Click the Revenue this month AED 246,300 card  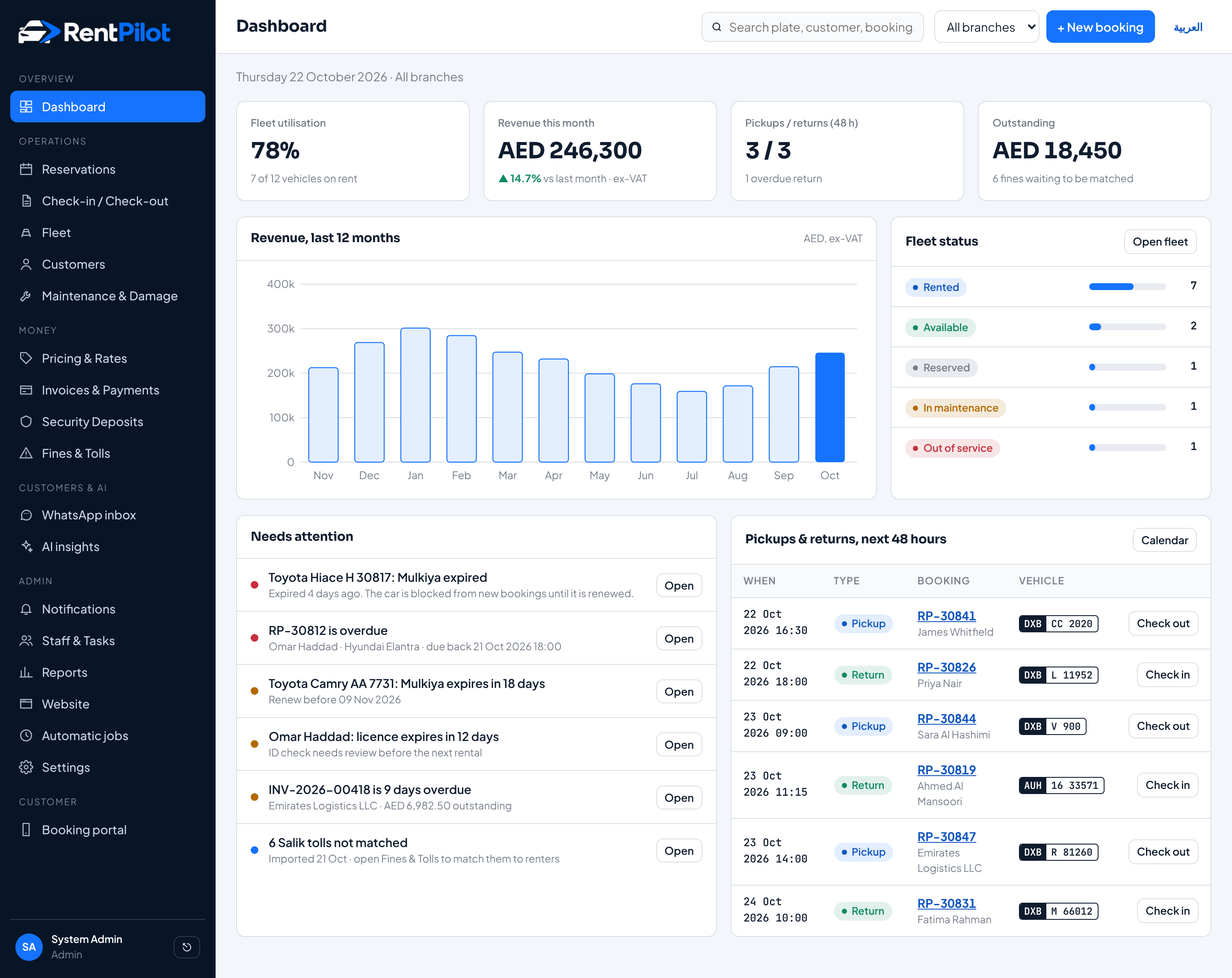tap(599, 151)
